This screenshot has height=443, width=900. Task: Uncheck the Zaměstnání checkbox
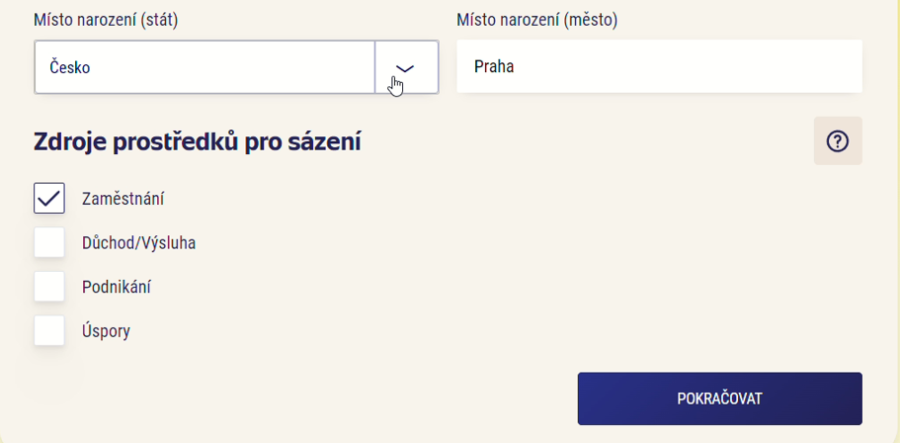(49, 199)
